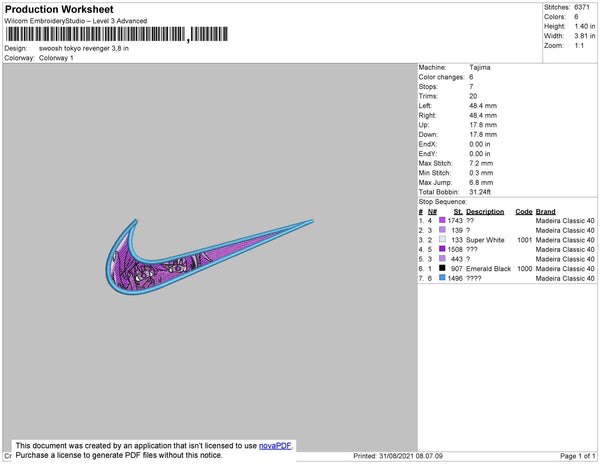Pick stop 5 lilac swatch with 443 stitches
The height and width of the screenshot is (464, 600).
442,259
